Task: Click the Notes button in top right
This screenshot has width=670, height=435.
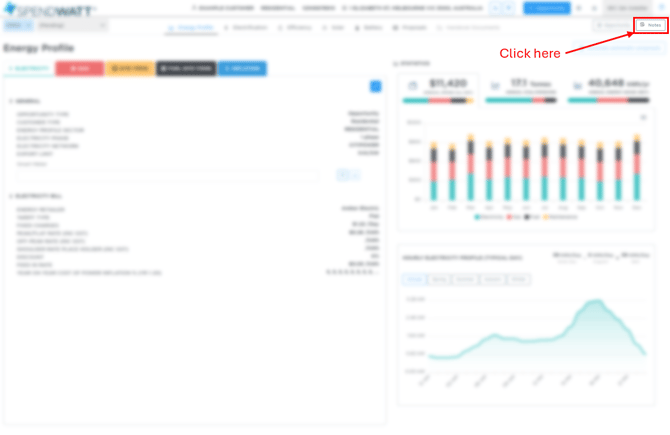Action: point(651,24)
